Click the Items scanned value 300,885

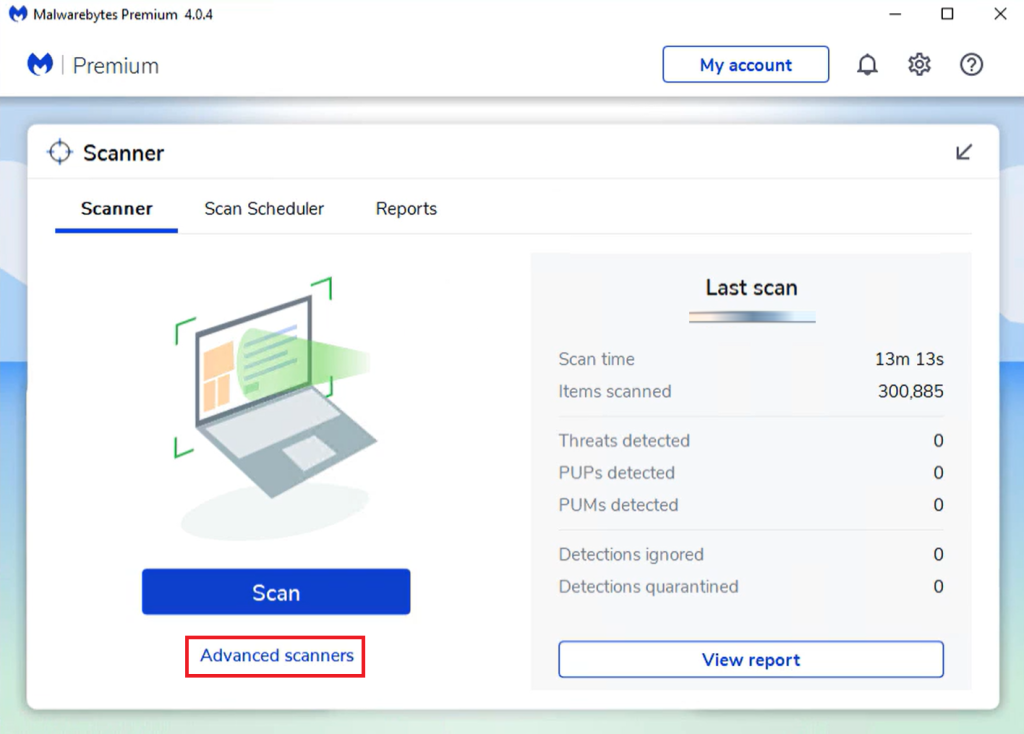(909, 391)
